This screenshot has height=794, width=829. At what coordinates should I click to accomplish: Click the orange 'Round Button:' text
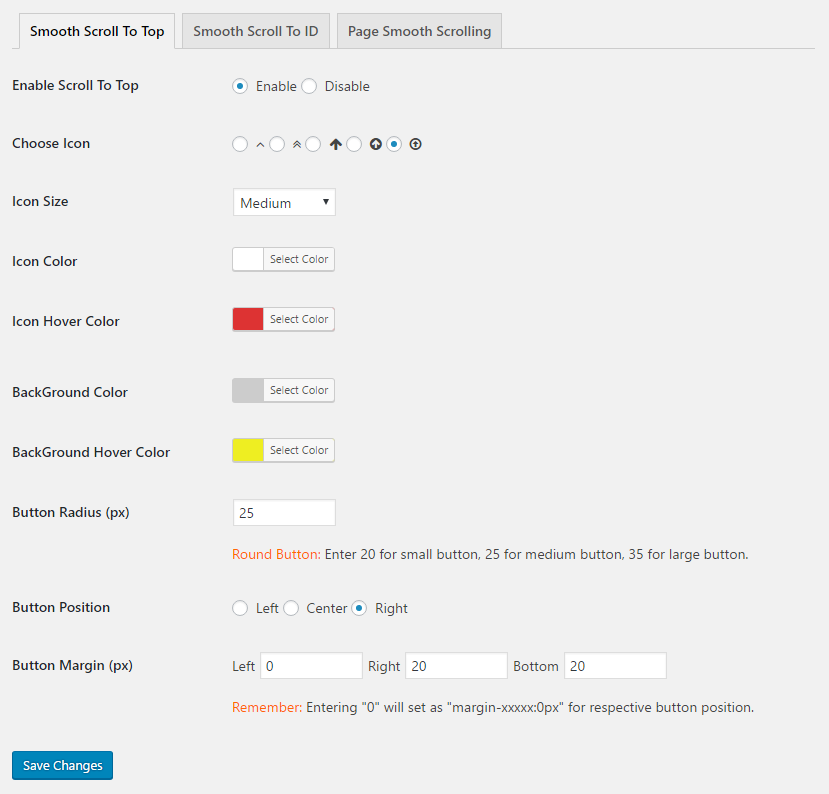click(x=277, y=555)
